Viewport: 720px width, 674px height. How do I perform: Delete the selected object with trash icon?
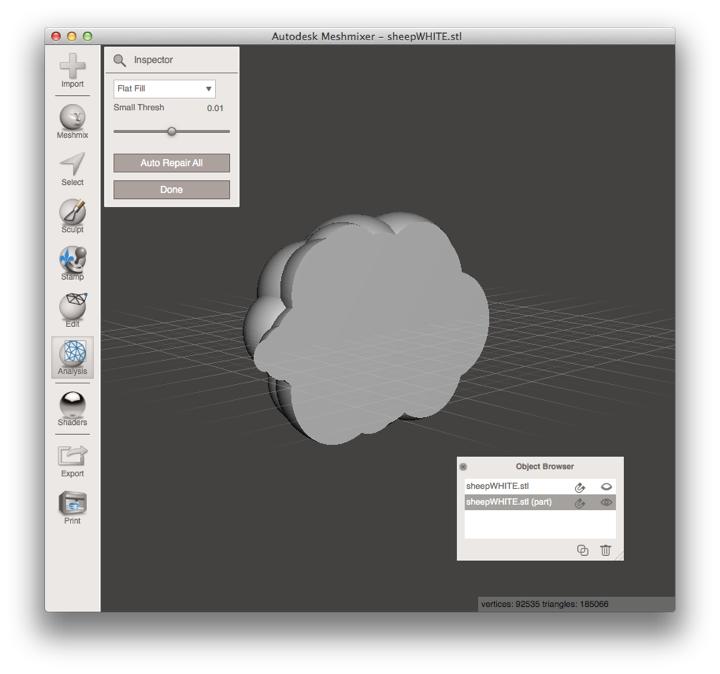[x=606, y=550]
